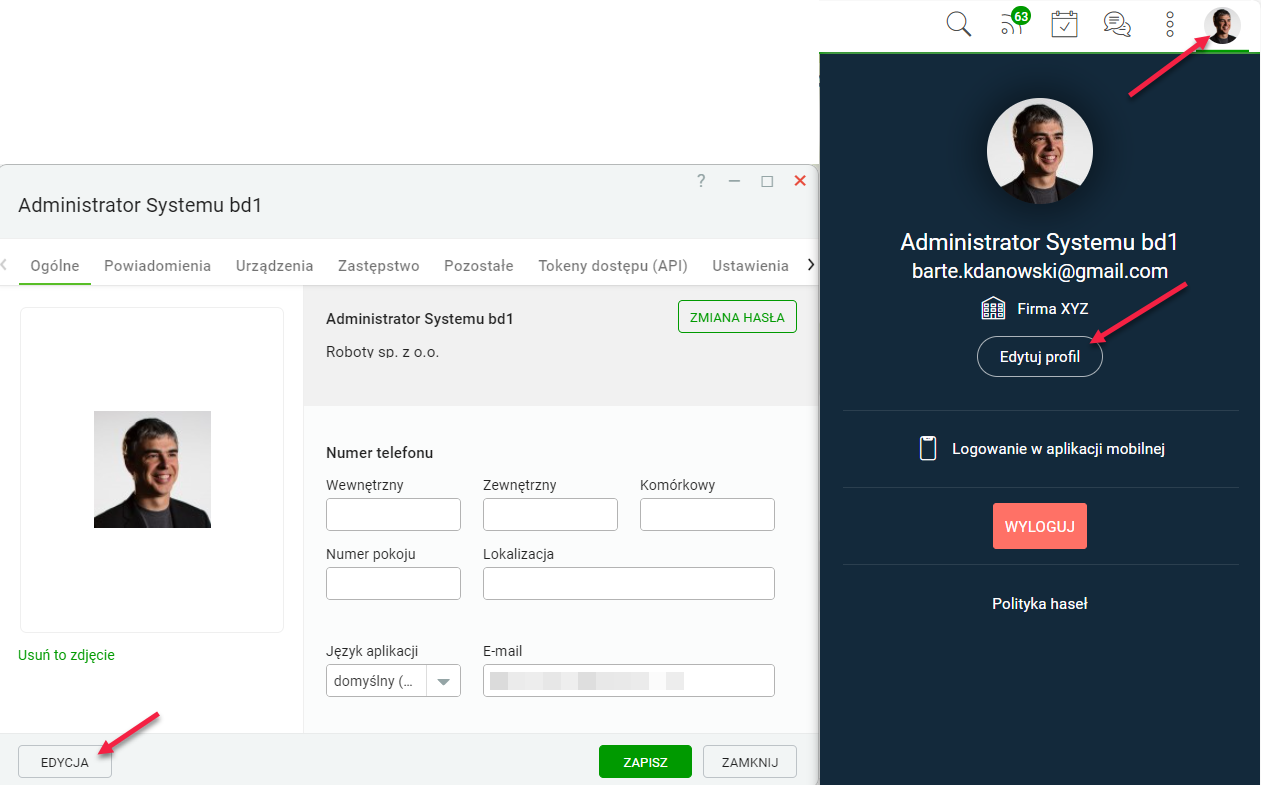1261x785 pixels.
Task: Close the dialog with red X
Action: tap(800, 181)
